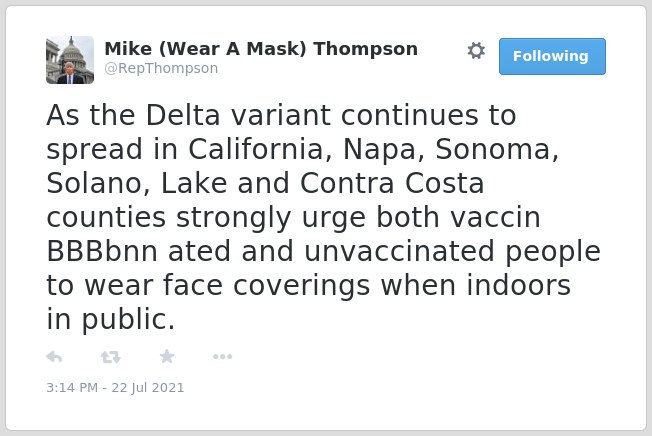Open the 3:14 PM - 22 Jul 2021 timestamp
The width and height of the screenshot is (652, 436).
(115, 387)
